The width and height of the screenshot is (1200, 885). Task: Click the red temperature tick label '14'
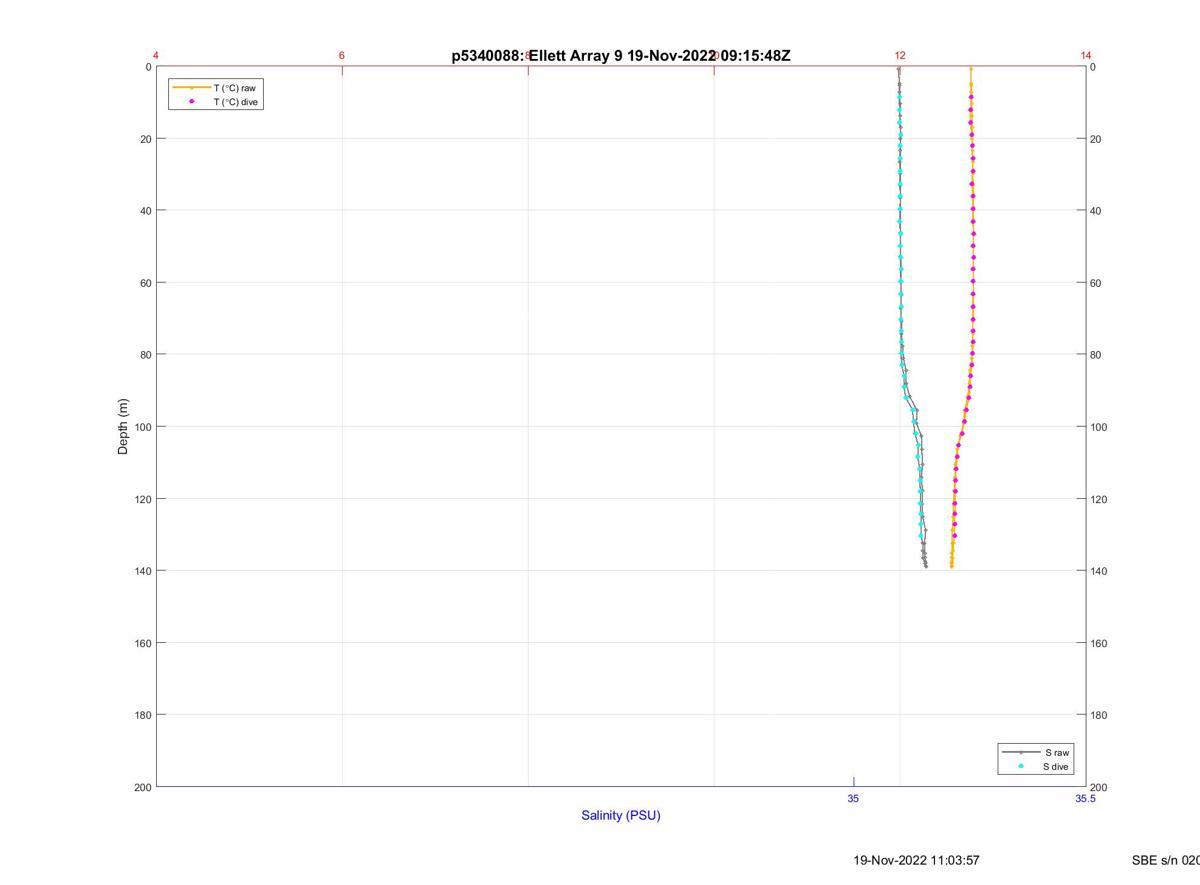click(1086, 55)
